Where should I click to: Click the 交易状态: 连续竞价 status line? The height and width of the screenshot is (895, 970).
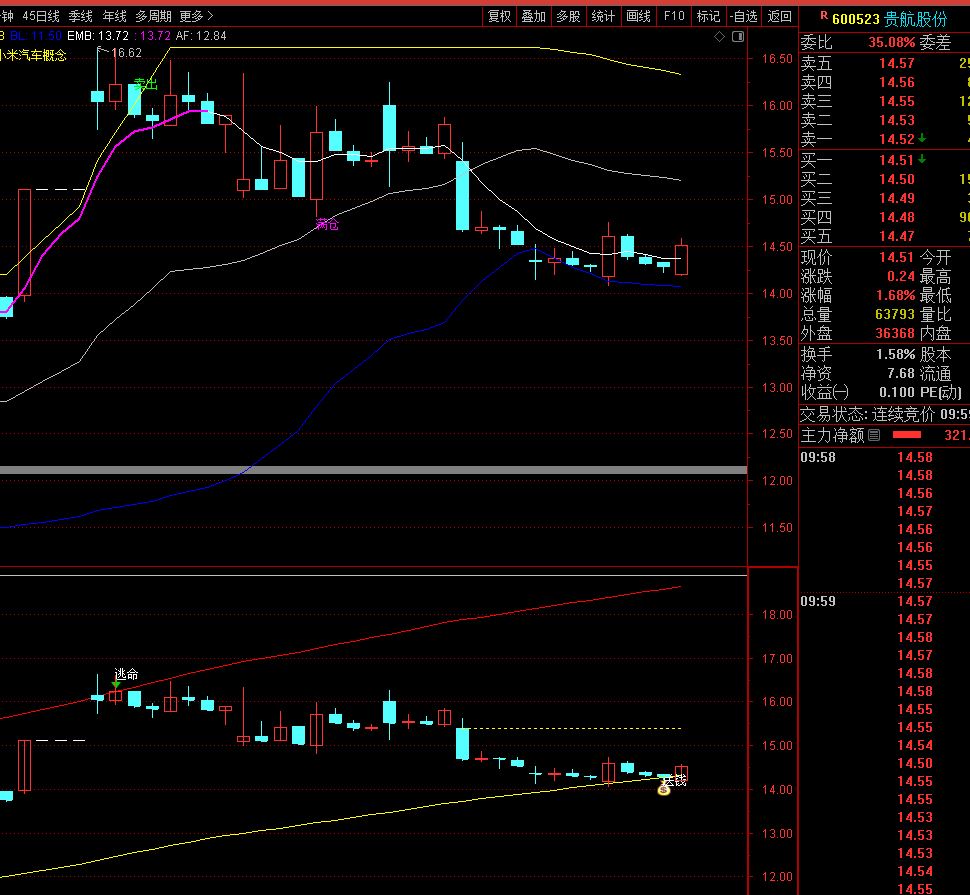885,414
